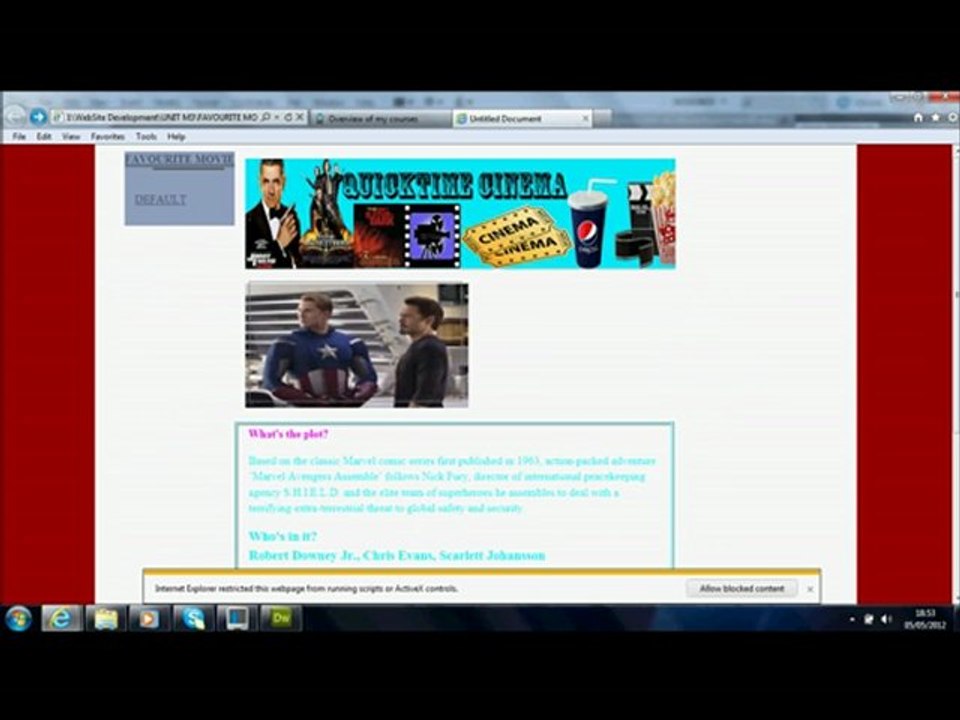
Task: Open Dreamweaver from the taskbar
Action: click(x=281, y=618)
